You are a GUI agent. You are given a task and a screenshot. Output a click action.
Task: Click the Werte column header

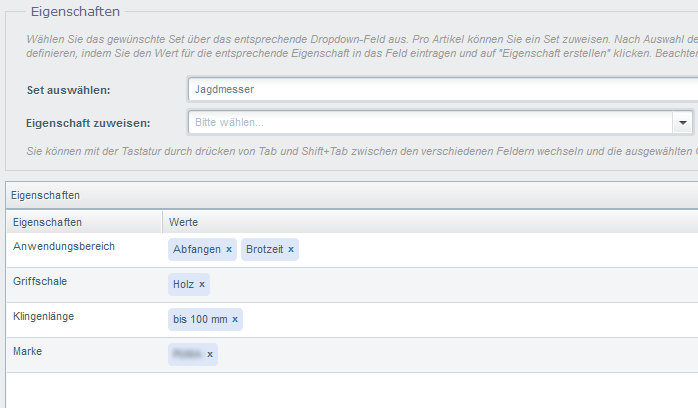184,222
